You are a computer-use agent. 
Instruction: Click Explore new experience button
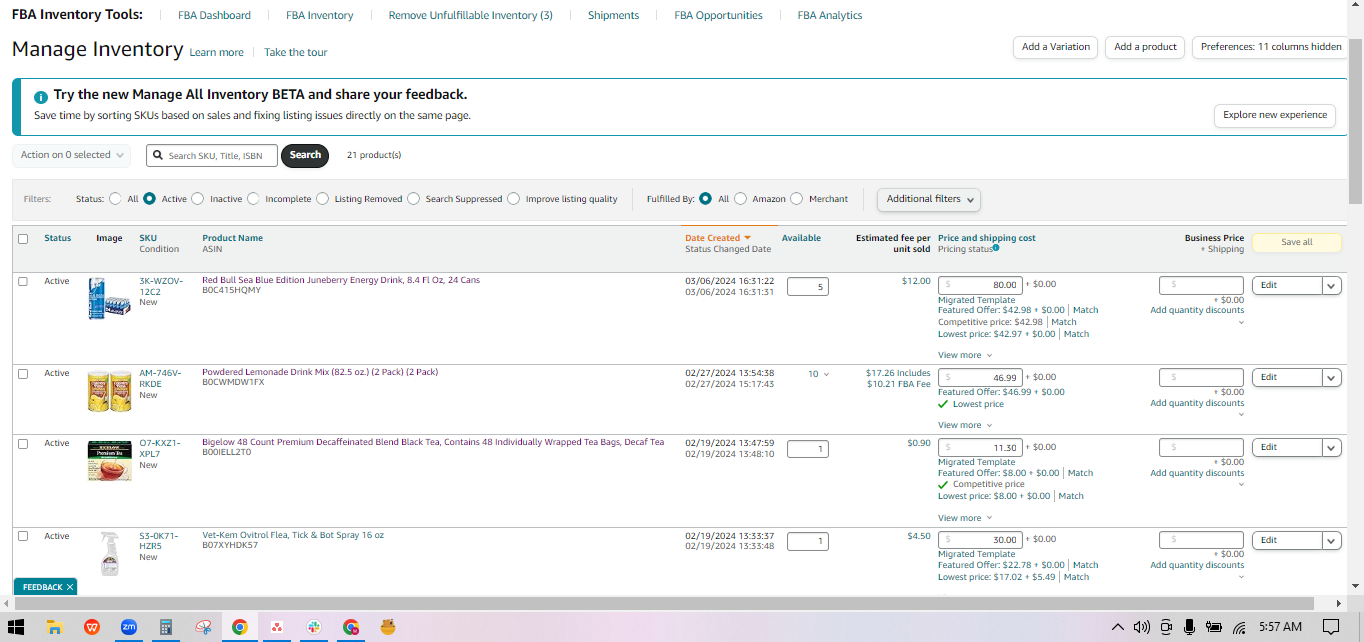click(1275, 115)
